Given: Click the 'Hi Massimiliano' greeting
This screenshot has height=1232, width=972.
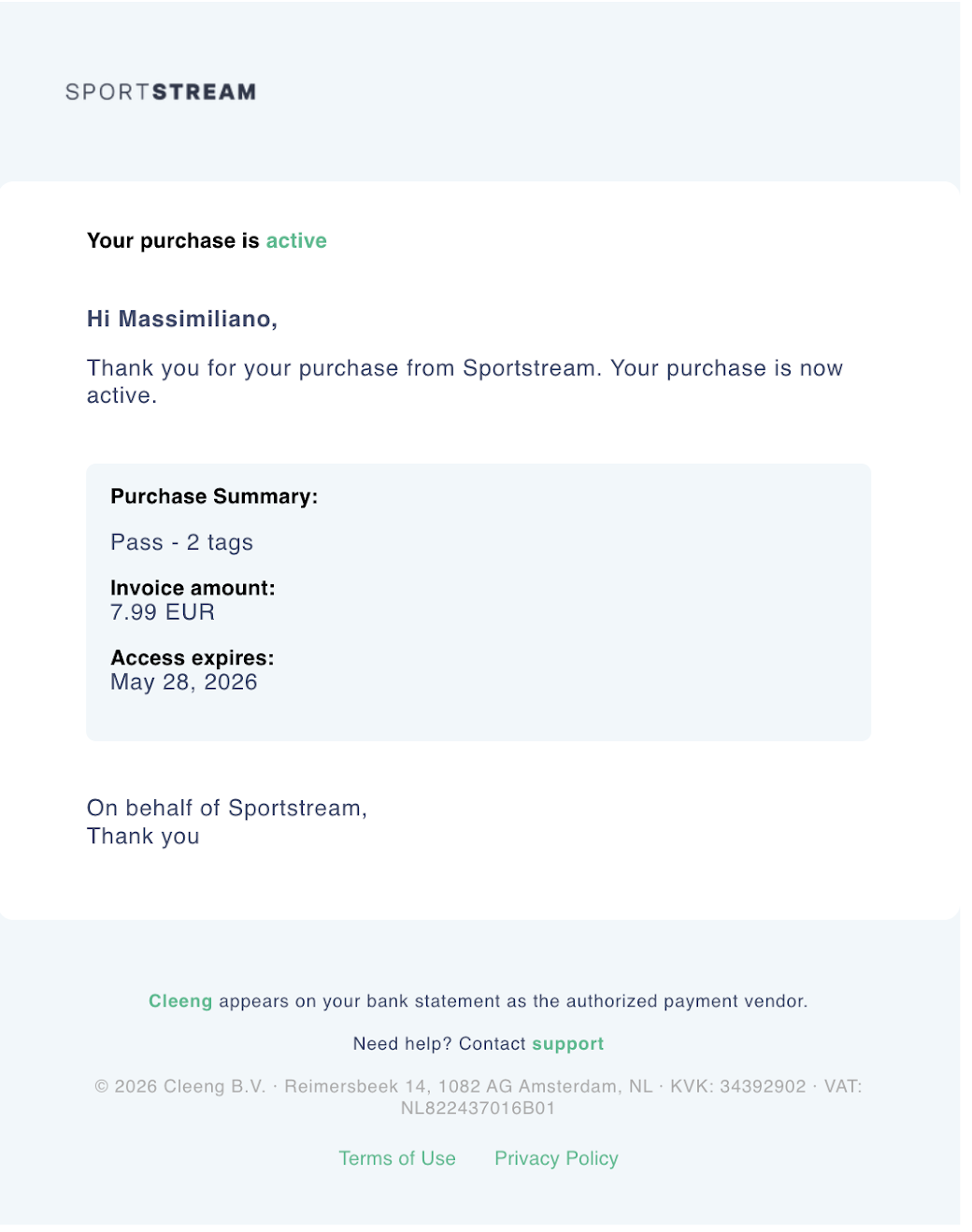Looking at the screenshot, I should 182,319.
